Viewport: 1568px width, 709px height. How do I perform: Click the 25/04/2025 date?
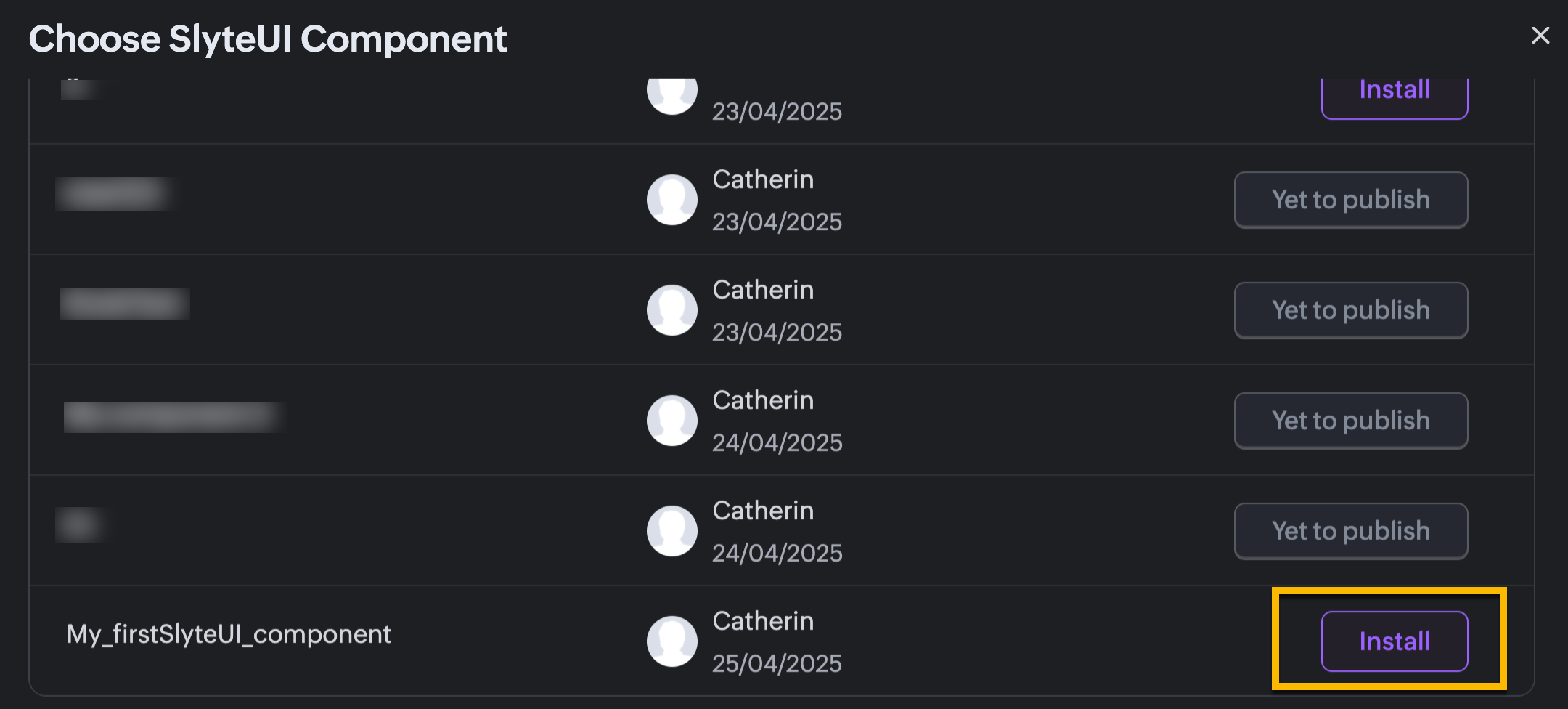click(x=777, y=663)
